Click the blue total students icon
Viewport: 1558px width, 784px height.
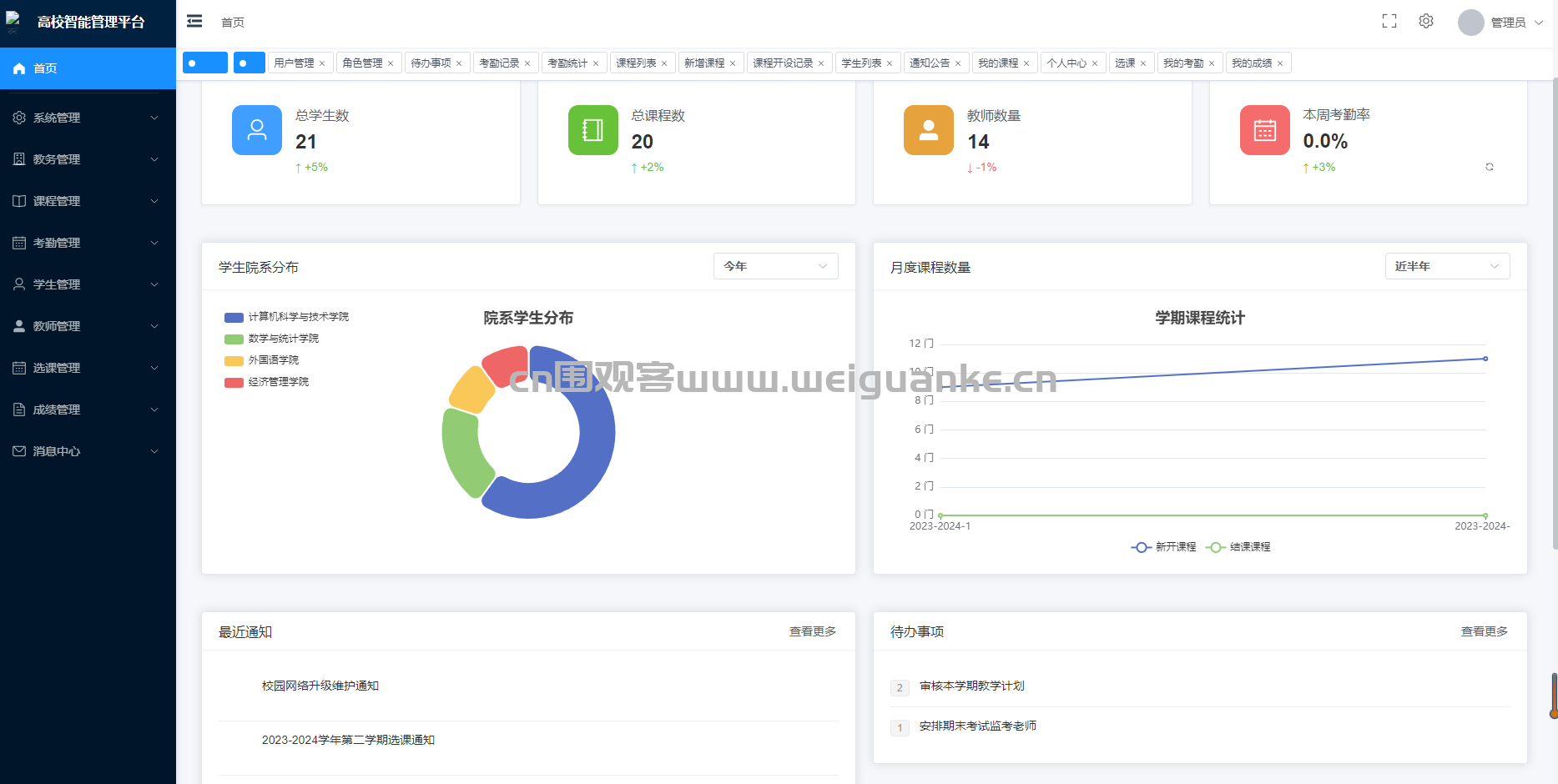(x=256, y=130)
